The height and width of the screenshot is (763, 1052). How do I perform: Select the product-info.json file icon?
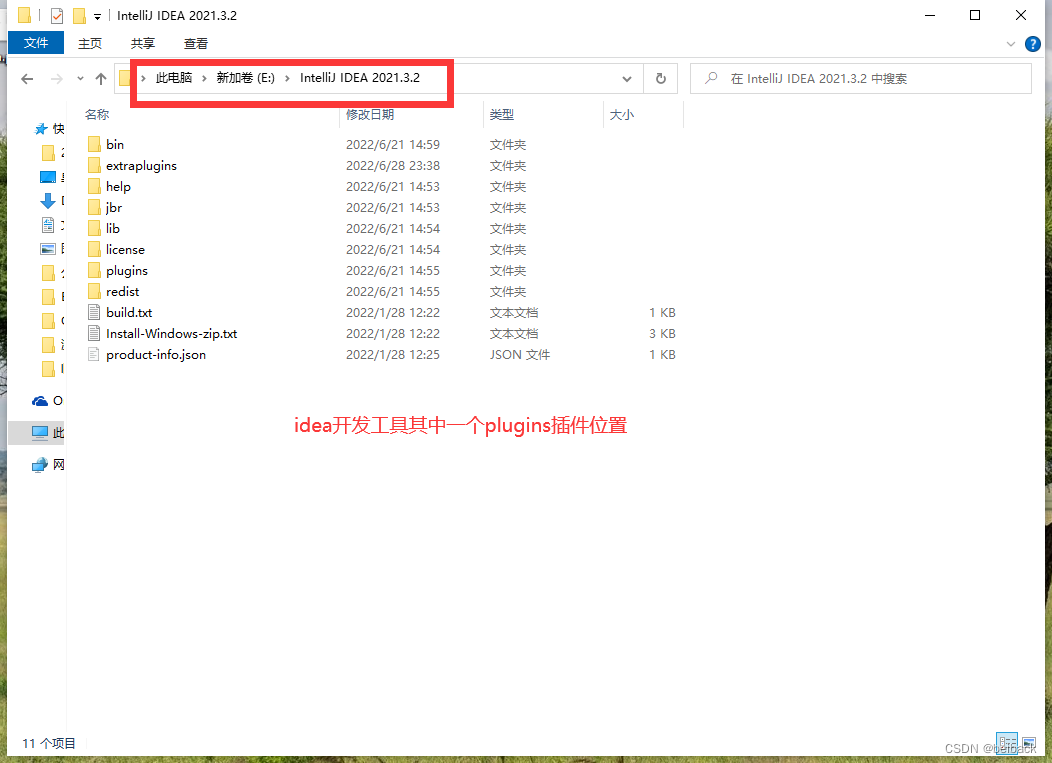click(x=94, y=354)
